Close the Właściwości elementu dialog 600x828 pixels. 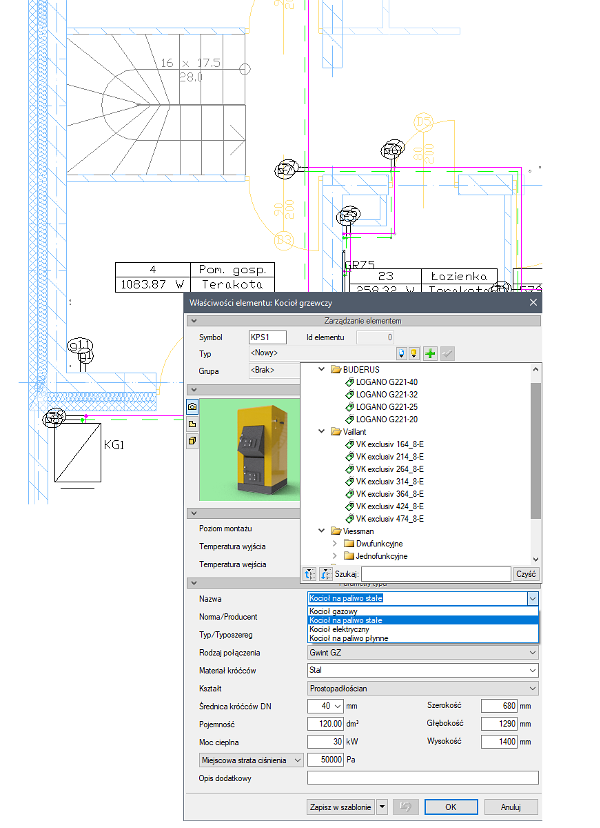[533, 303]
